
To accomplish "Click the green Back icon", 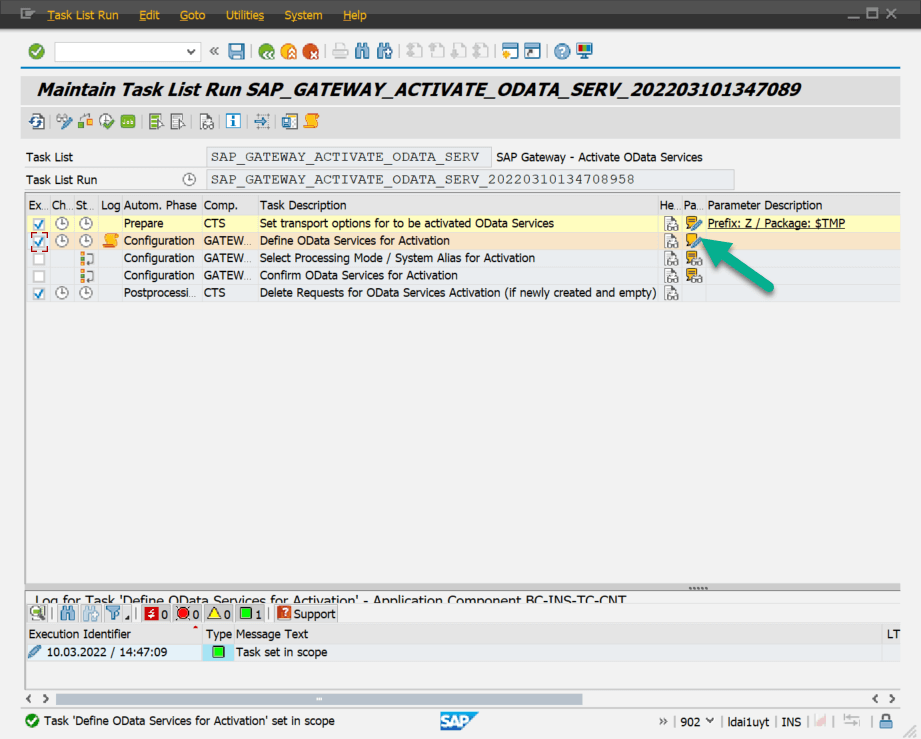I will tap(267, 52).
